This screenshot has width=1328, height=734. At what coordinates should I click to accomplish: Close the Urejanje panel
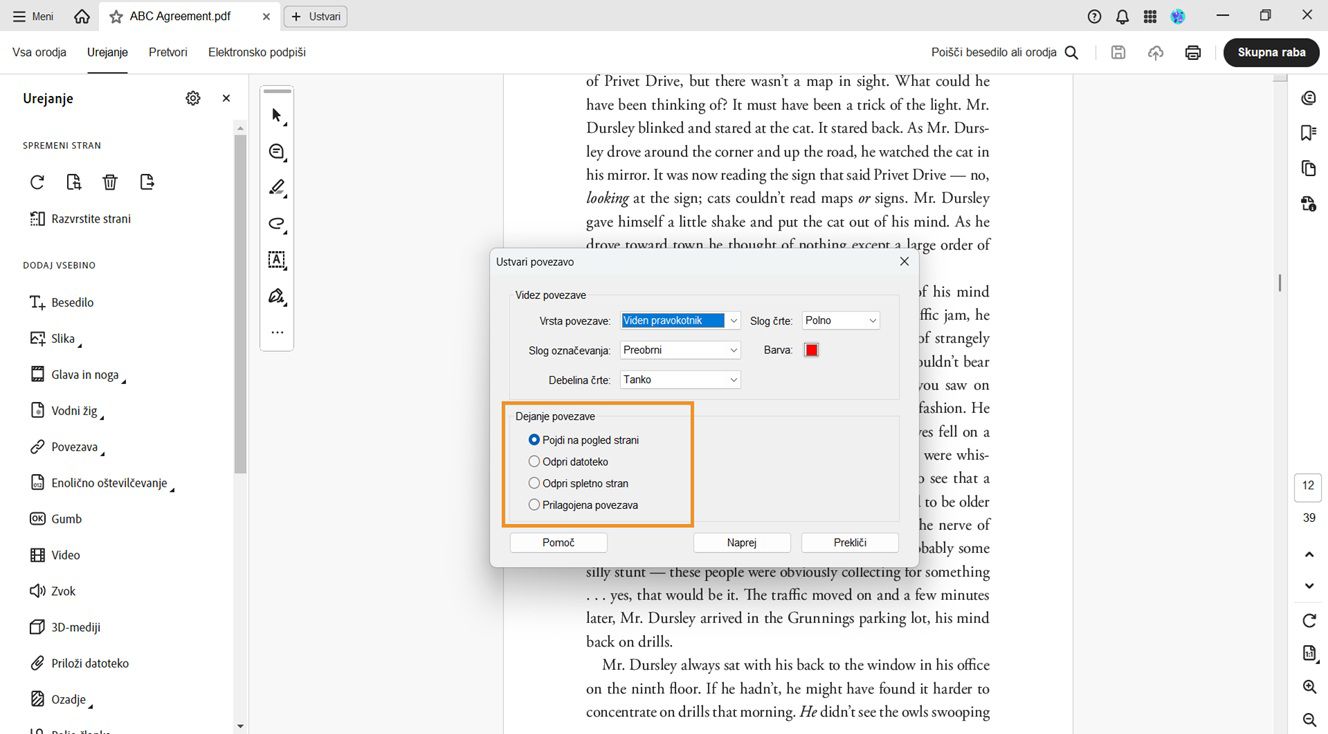(226, 98)
